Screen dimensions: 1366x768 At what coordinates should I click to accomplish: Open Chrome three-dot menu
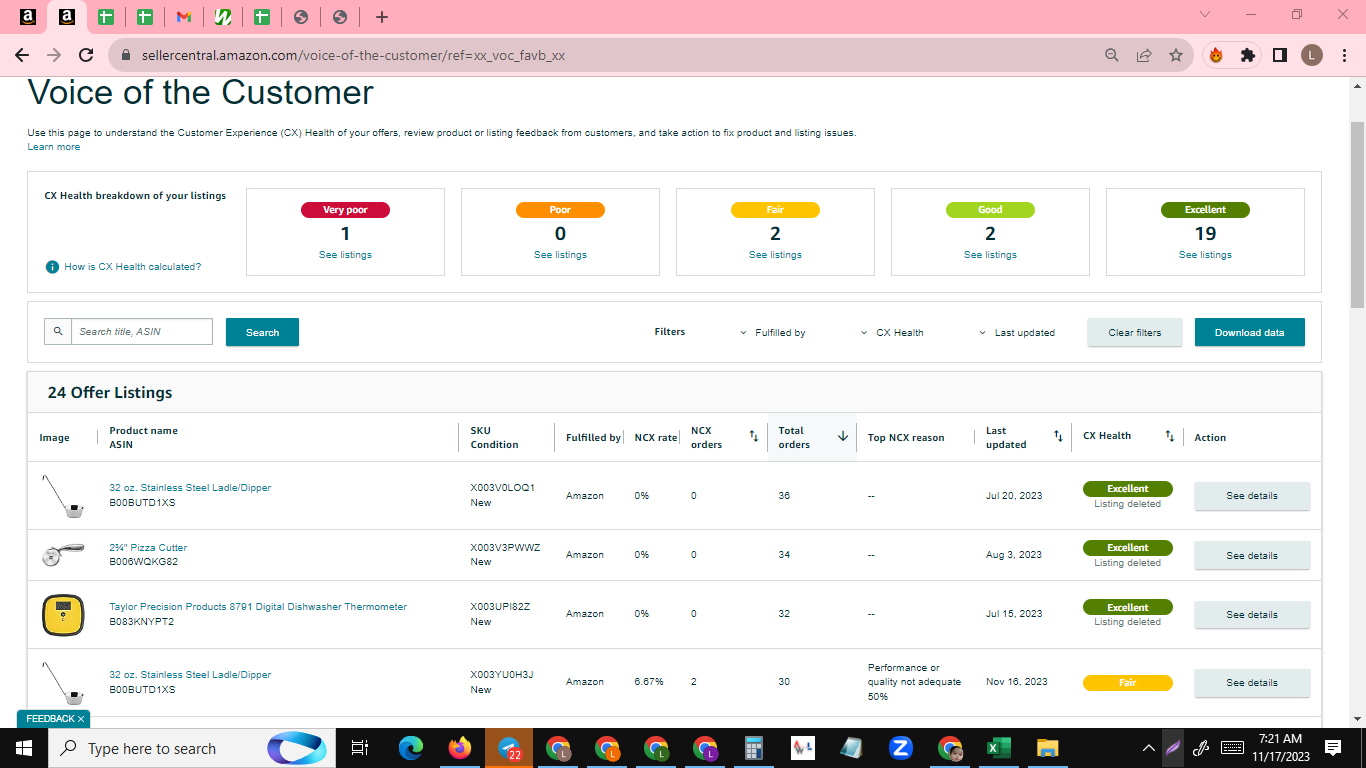point(1344,56)
